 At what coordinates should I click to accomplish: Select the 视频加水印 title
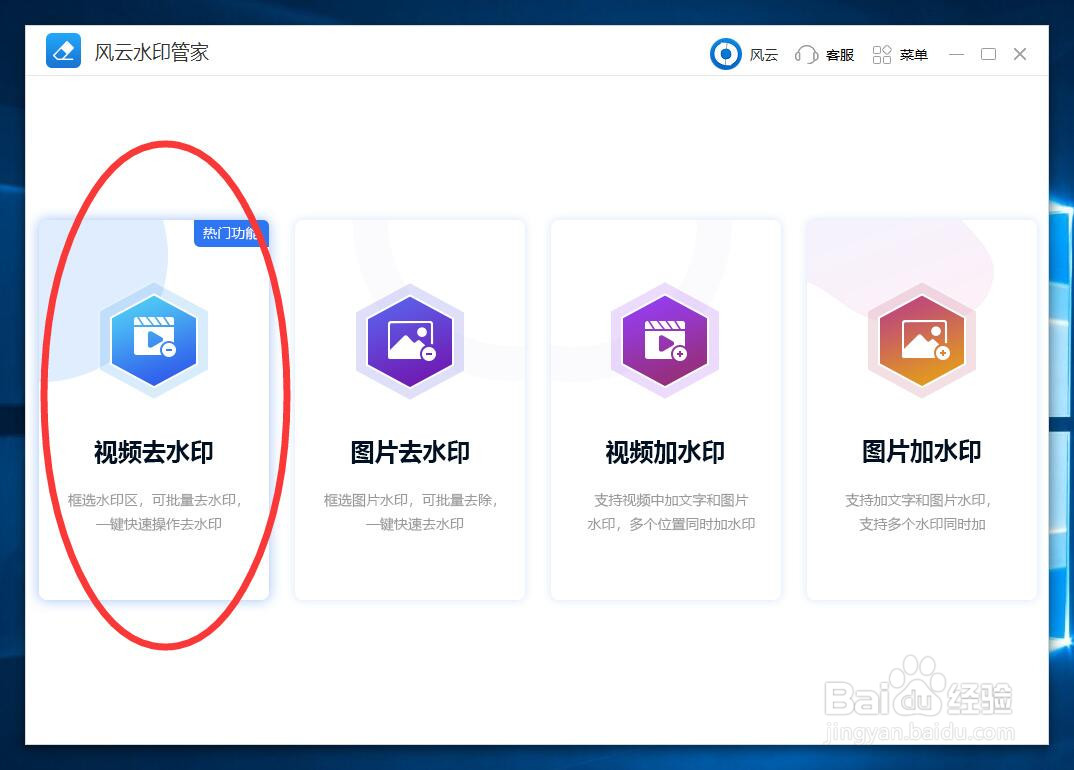click(665, 452)
